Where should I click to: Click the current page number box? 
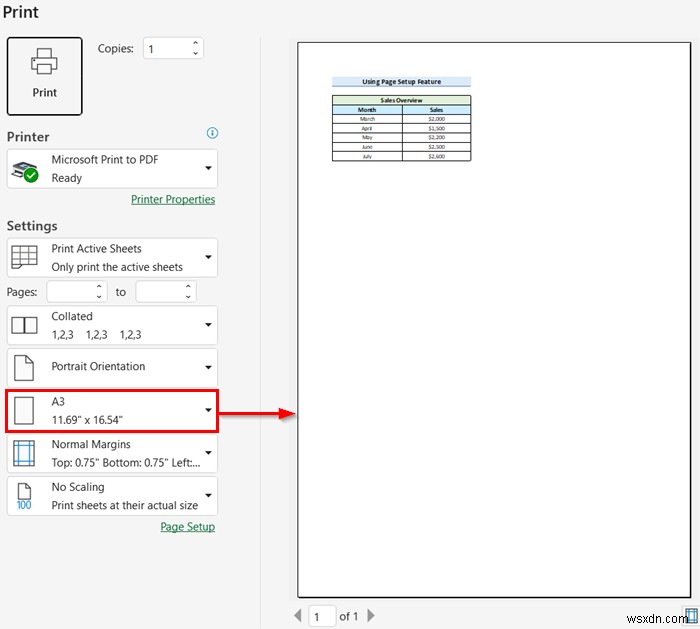click(x=322, y=616)
